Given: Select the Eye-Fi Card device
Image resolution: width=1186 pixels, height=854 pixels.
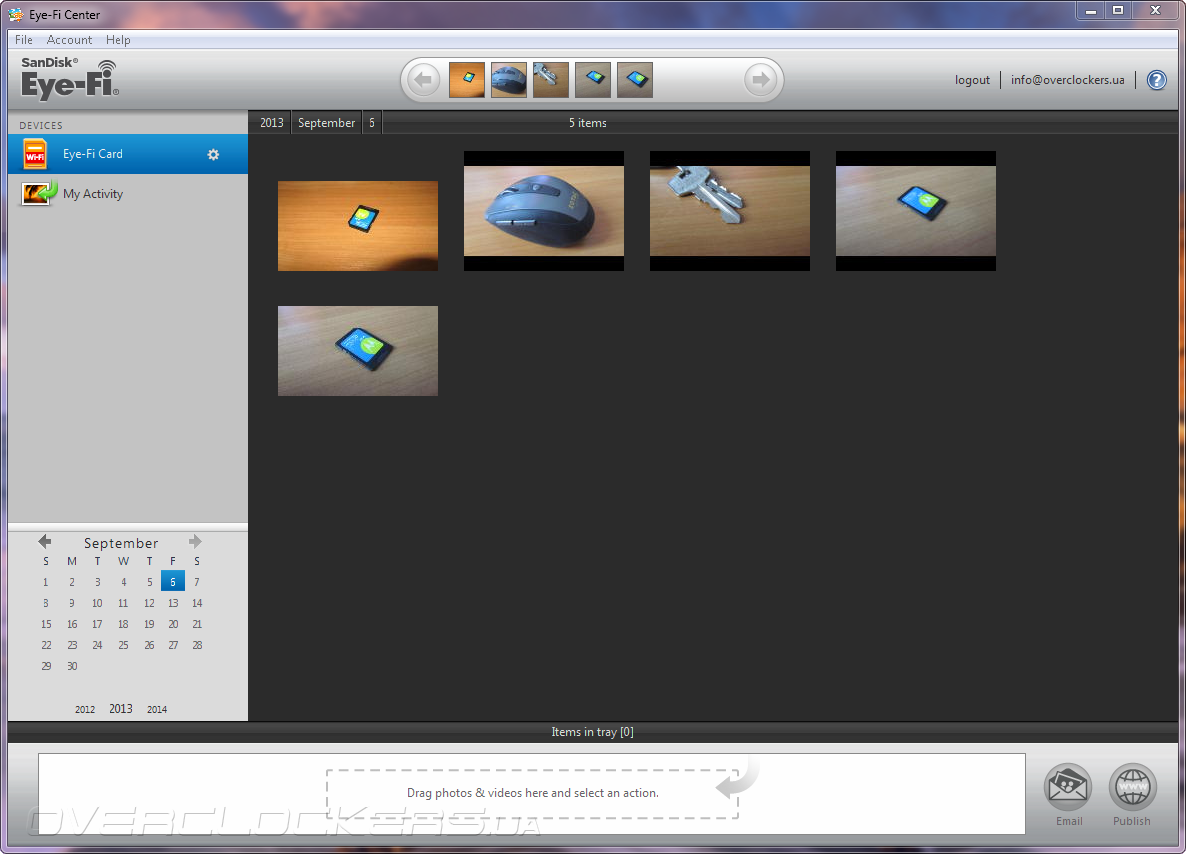Looking at the screenshot, I should click(128, 154).
